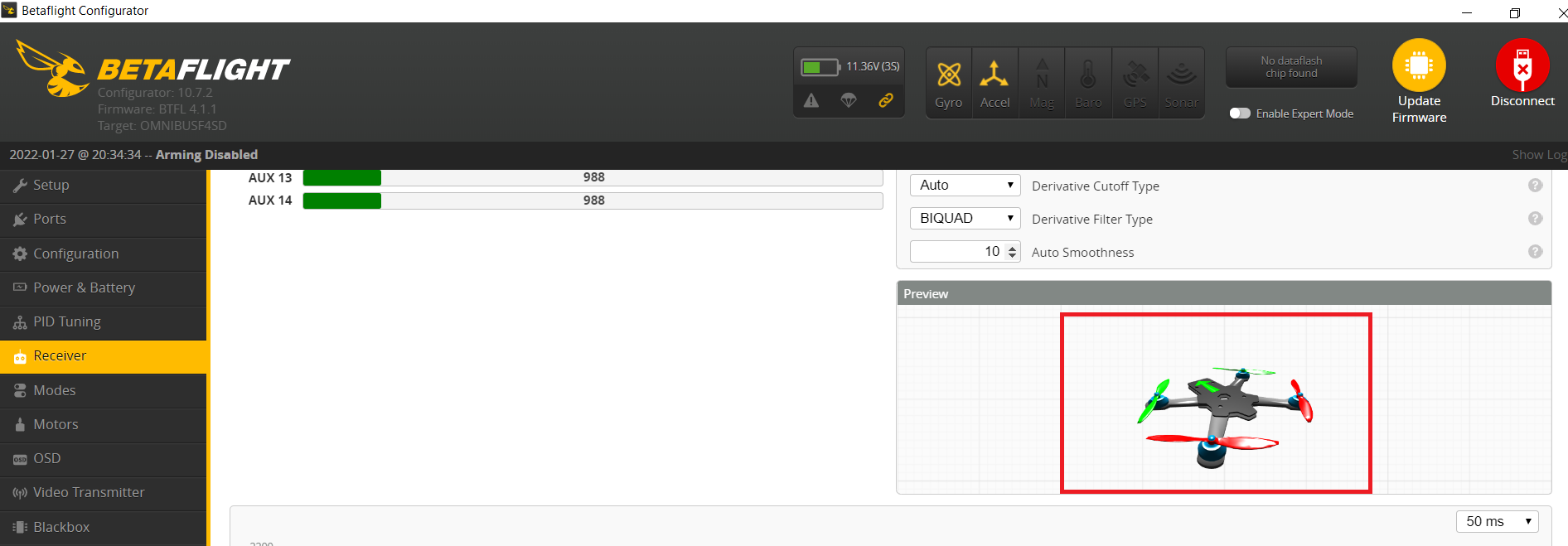Click the arming warning triangle icon
Screen dimensions: 1568x546
(811, 100)
